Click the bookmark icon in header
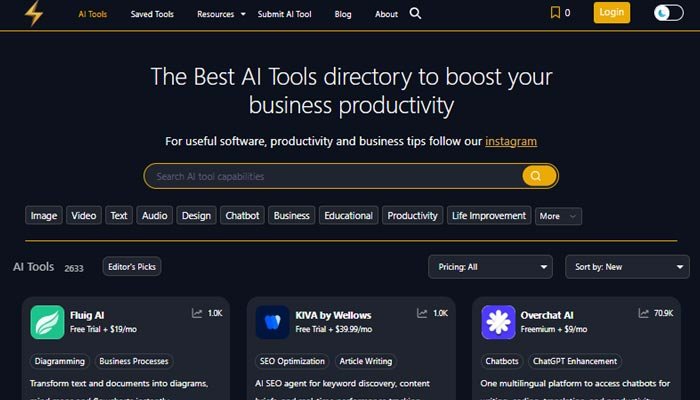The height and width of the screenshot is (400, 700). tap(555, 13)
